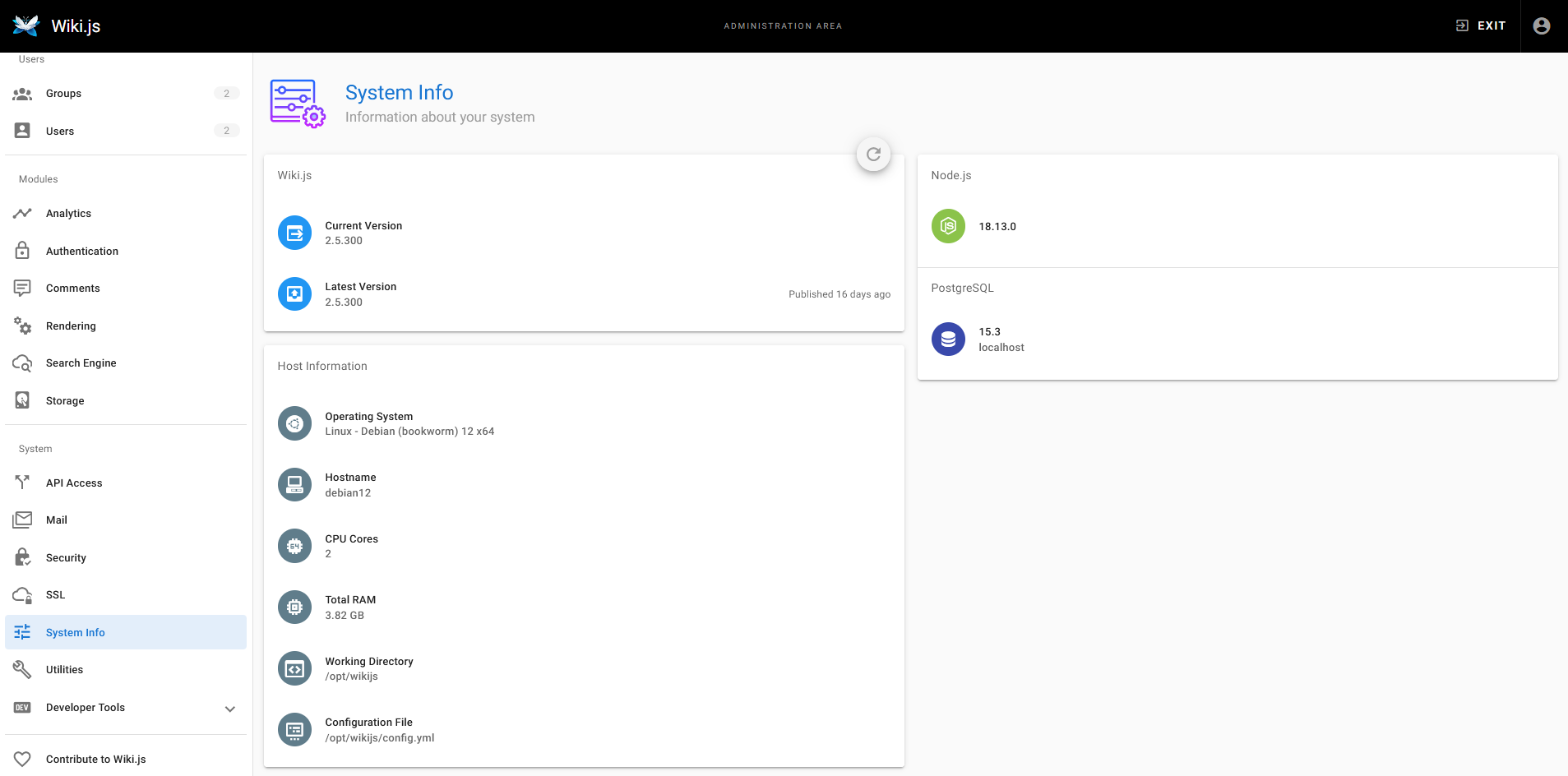Click the Configuration File icon
The width and height of the screenshot is (1568, 776).
coord(294,730)
